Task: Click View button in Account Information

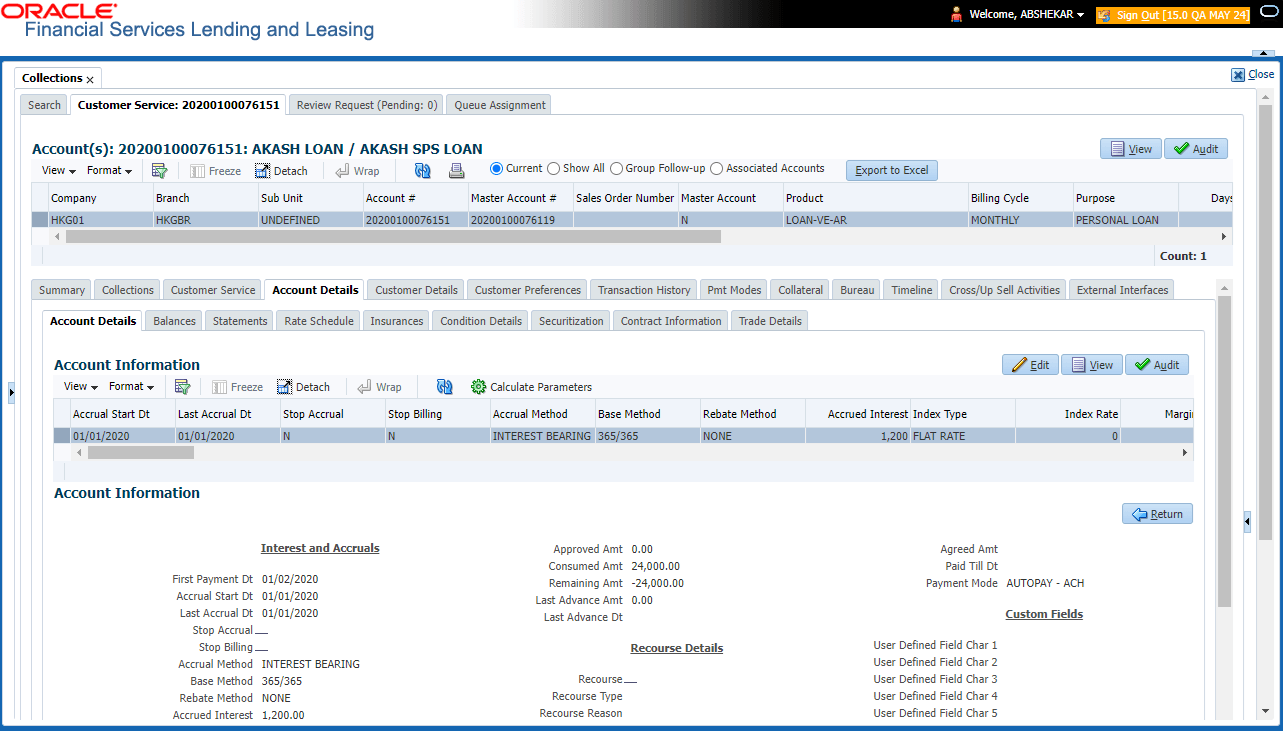Action: pyautogui.click(x=1092, y=365)
